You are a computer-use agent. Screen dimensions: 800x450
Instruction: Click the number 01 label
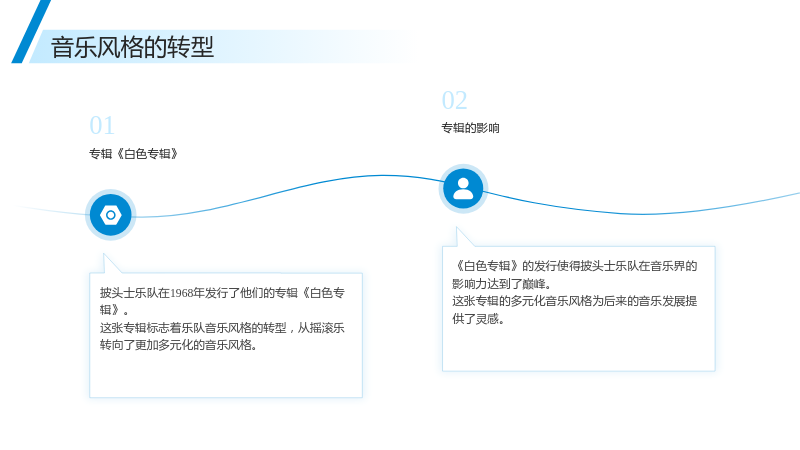102,126
